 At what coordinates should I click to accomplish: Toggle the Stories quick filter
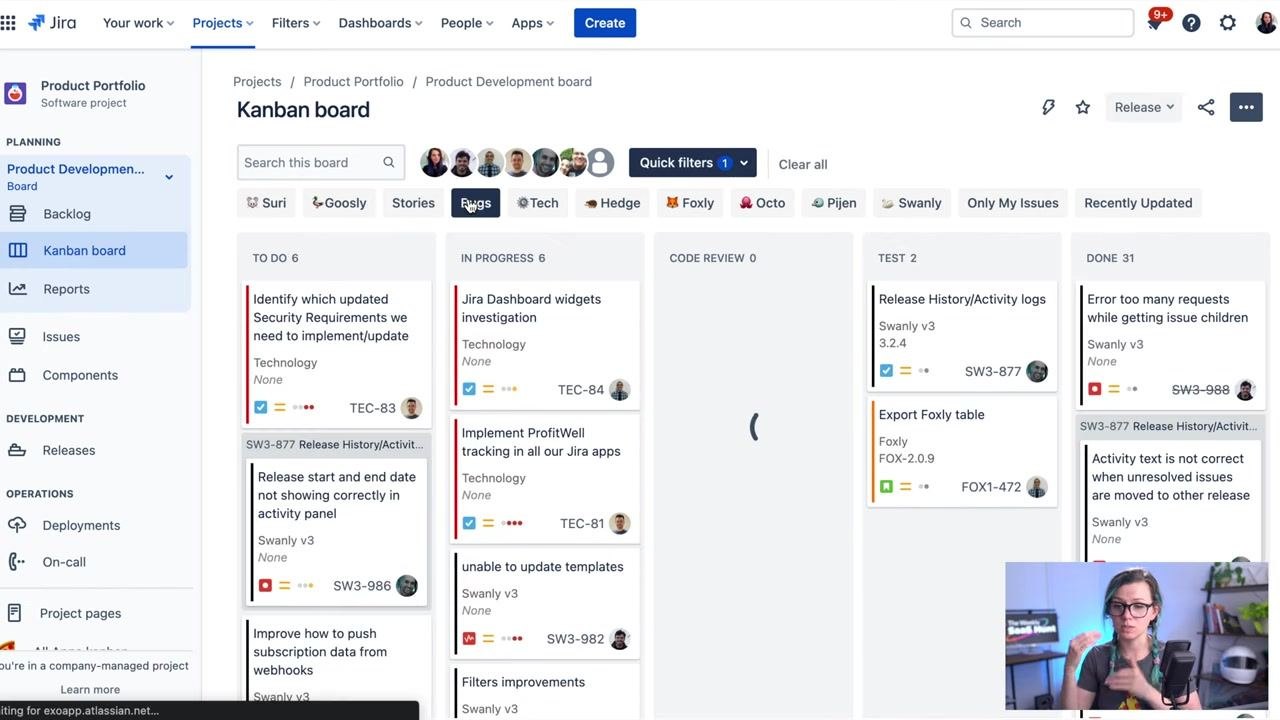pos(413,203)
